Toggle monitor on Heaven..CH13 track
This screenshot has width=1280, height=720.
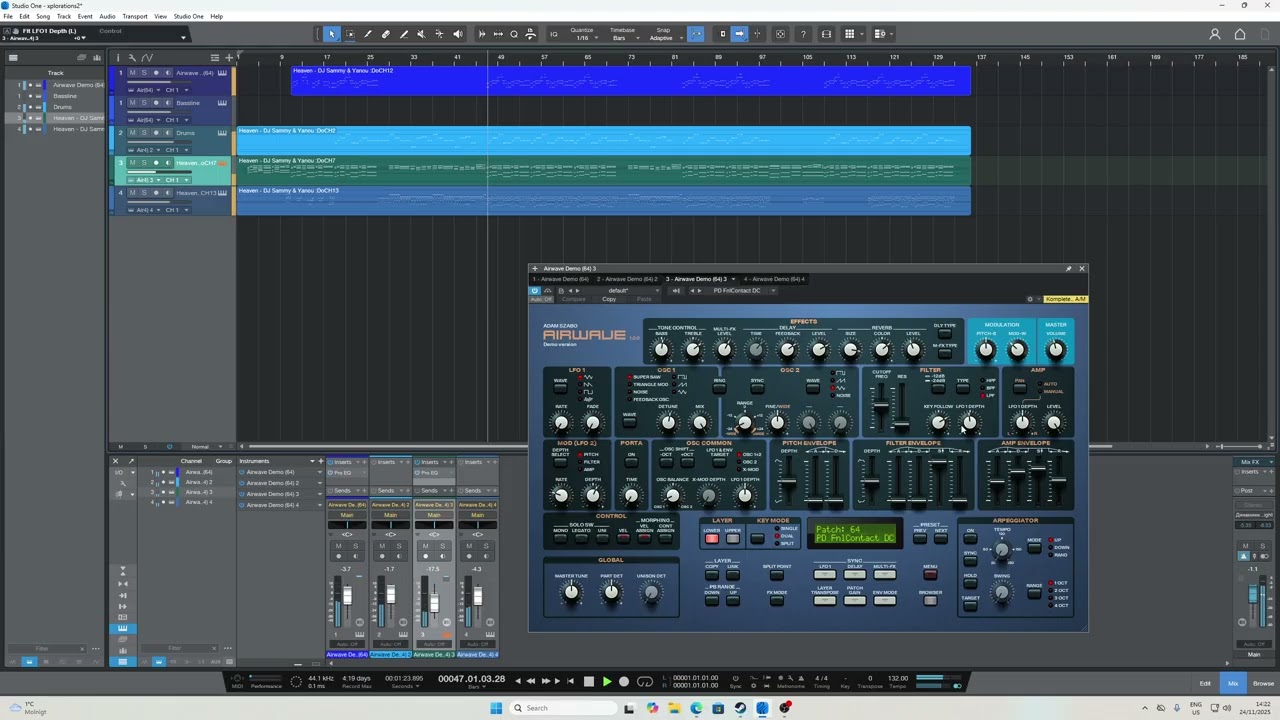166,193
